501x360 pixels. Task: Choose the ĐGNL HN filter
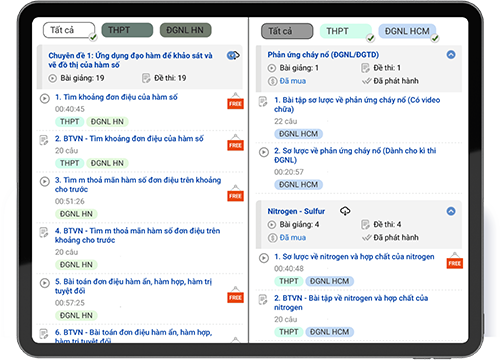tap(185, 30)
